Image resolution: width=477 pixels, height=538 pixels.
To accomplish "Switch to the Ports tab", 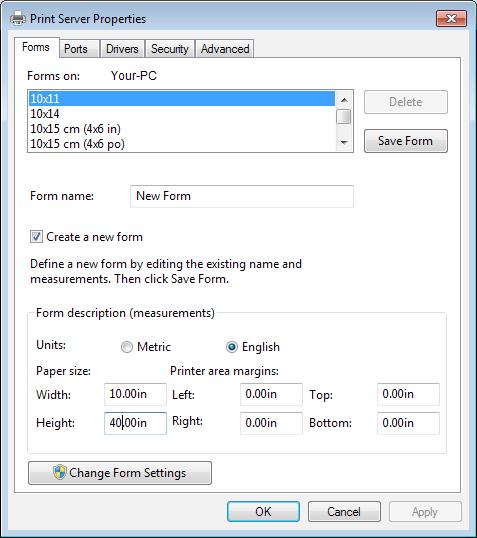I will (79, 49).
